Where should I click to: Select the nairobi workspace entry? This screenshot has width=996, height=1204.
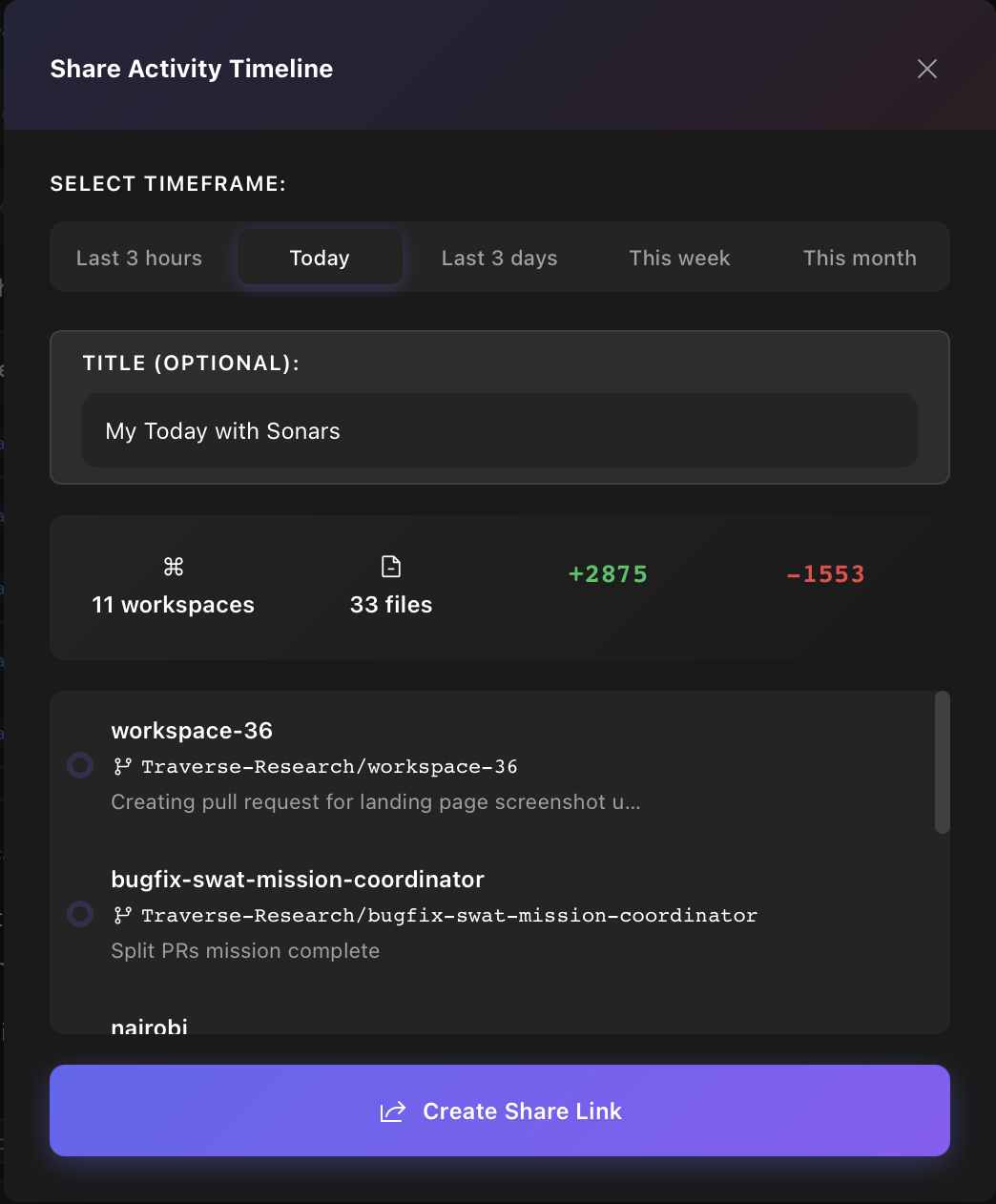[150, 1024]
